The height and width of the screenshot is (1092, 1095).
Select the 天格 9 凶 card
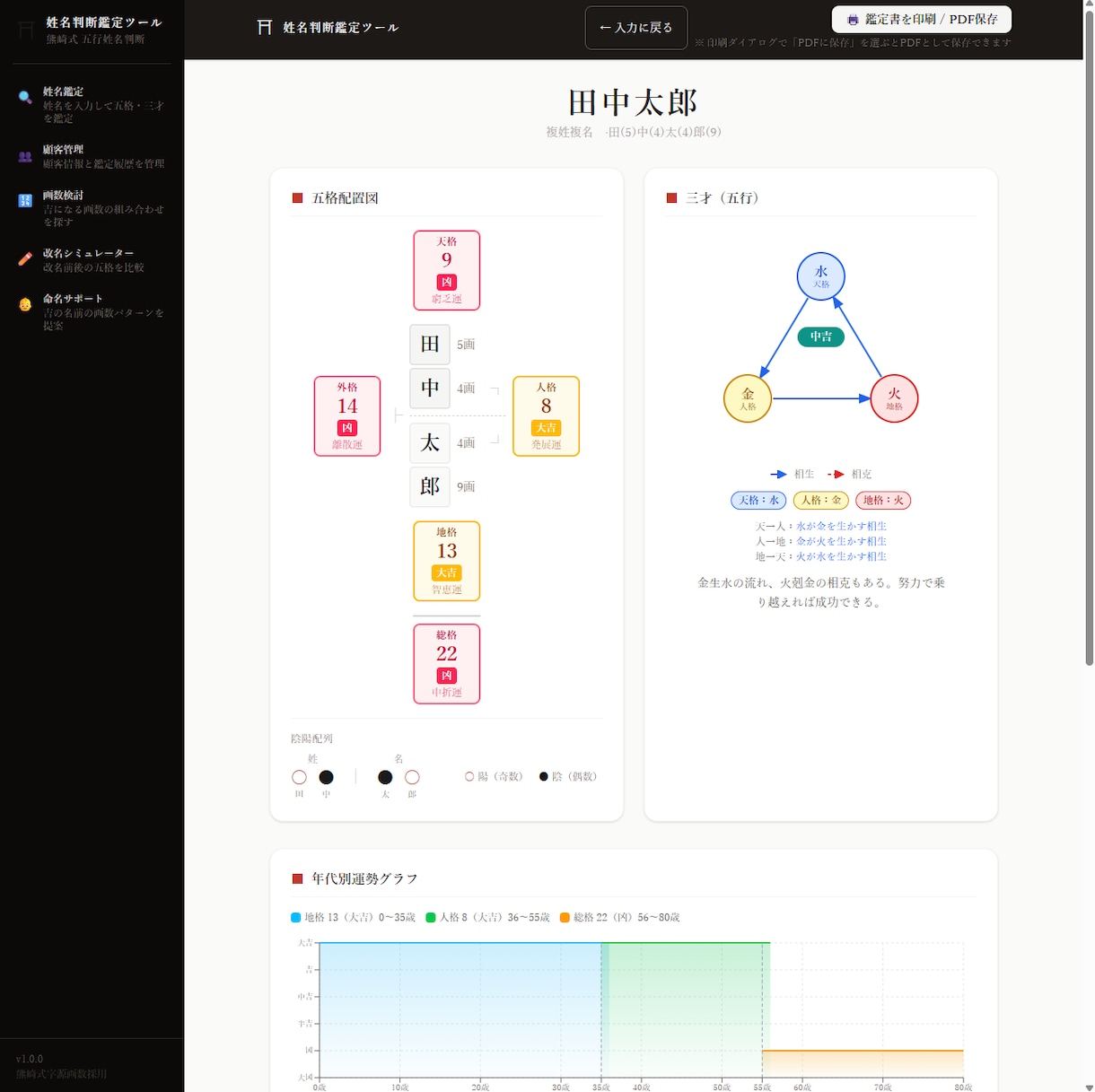pos(447,270)
